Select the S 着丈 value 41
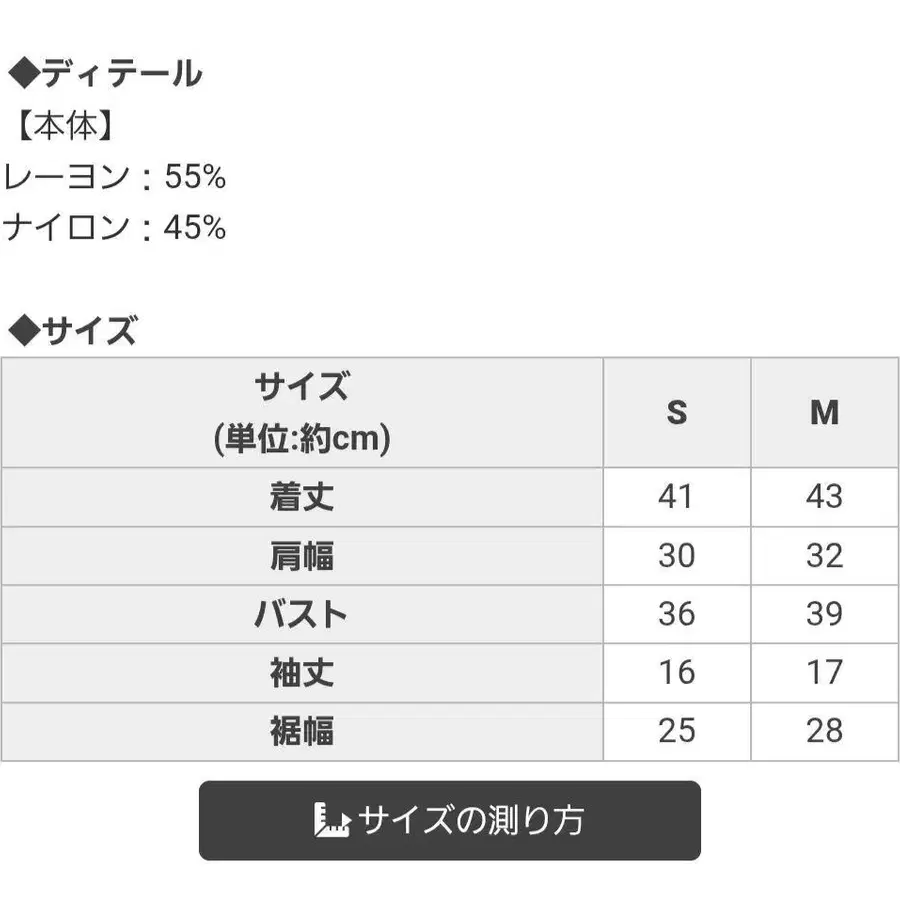900x900 pixels. click(677, 497)
